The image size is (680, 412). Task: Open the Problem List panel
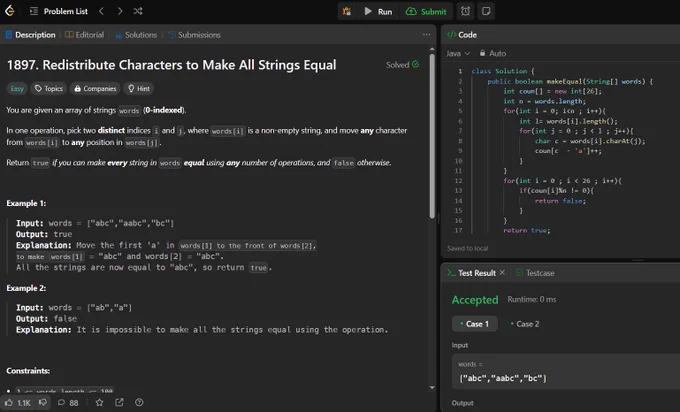[x=59, y=11]
